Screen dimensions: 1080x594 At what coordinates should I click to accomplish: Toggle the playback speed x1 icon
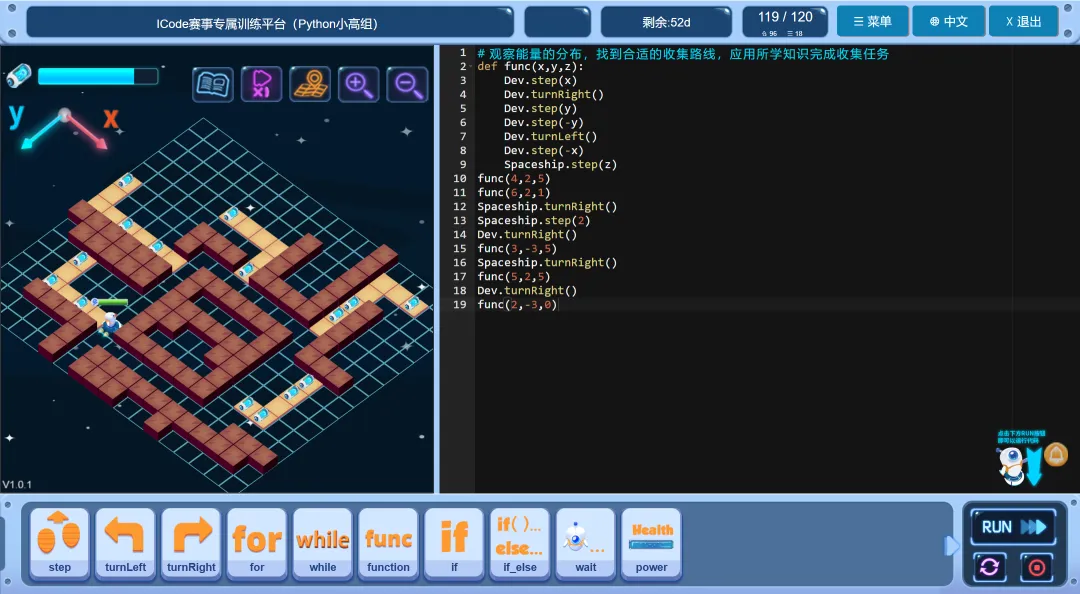[261, 84]
